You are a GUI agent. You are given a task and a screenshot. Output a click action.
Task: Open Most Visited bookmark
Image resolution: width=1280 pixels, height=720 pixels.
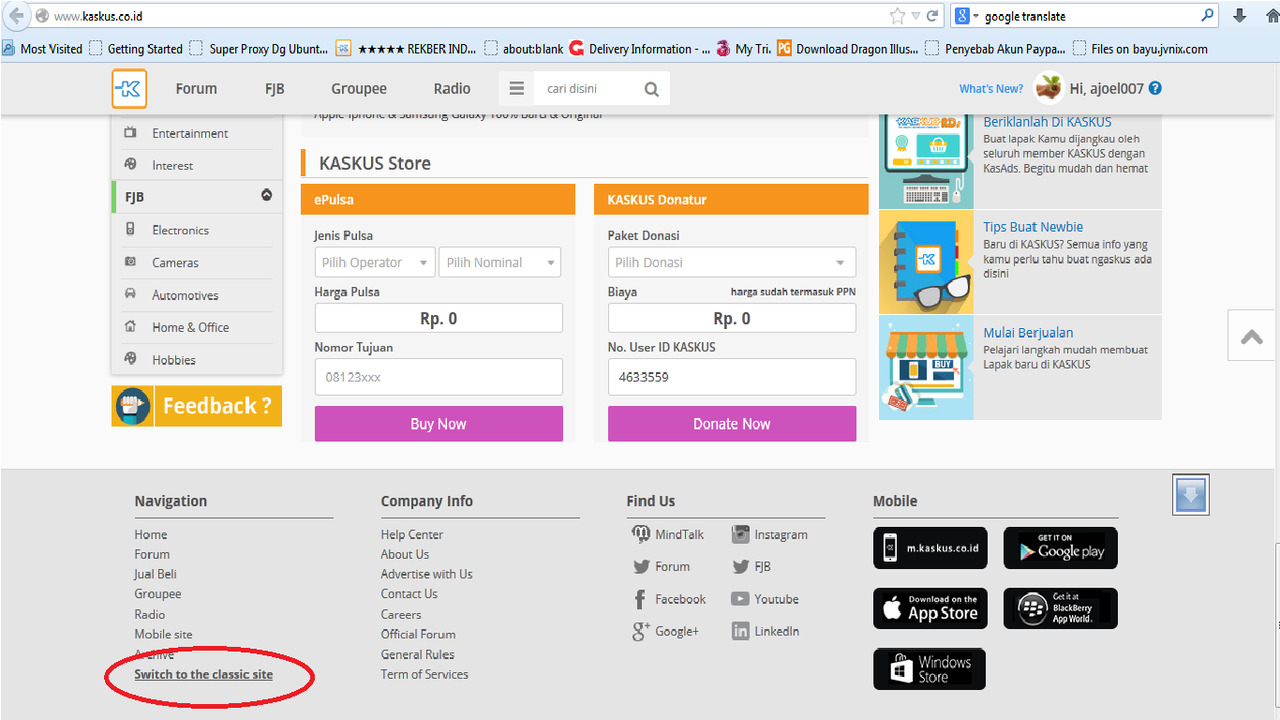pyautogui.click(x=43, y=48)
